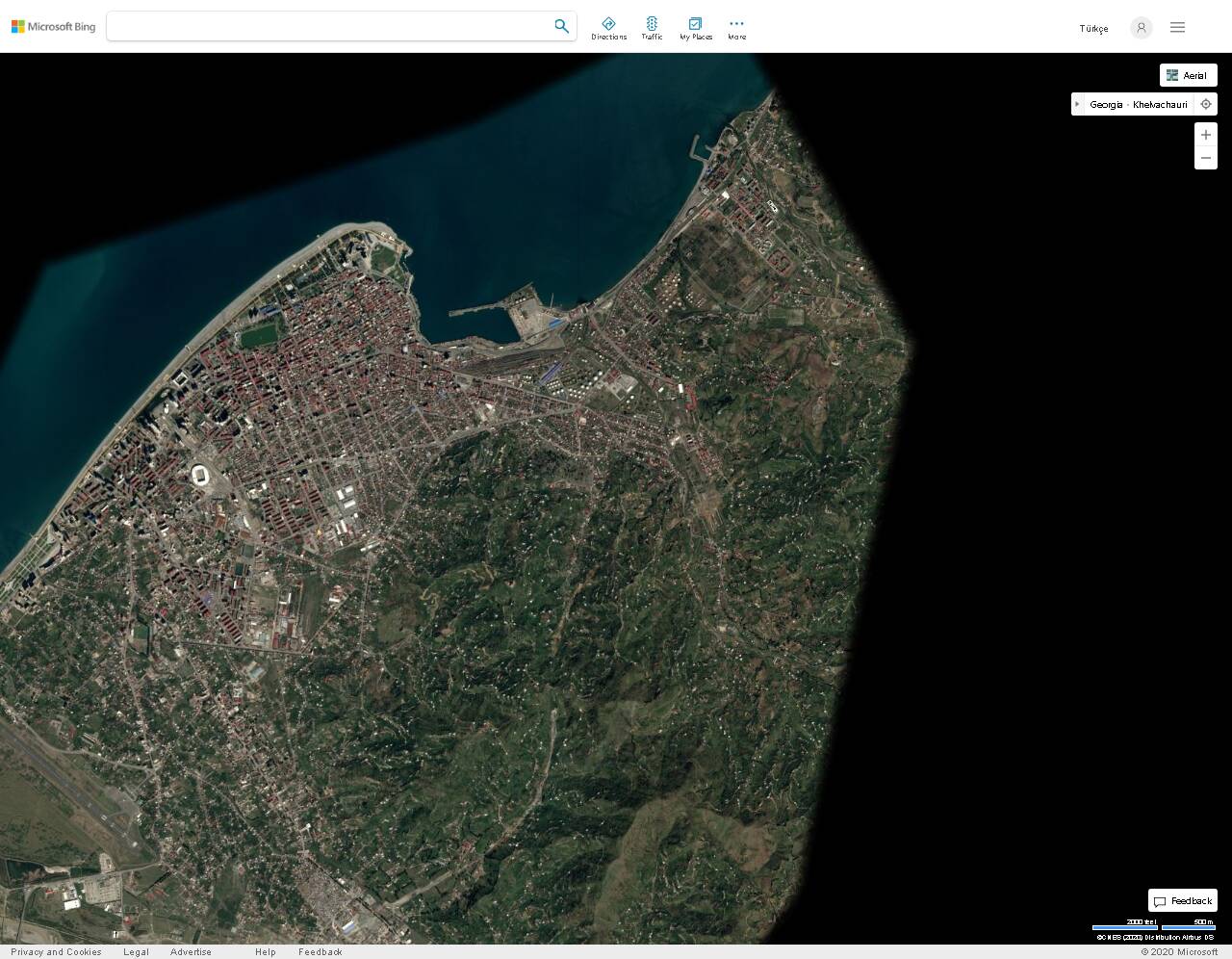The width and height of the screenshot is (1232, 959).
Task: Click the locate me target icon
Action: click(x=1206, y=104)
